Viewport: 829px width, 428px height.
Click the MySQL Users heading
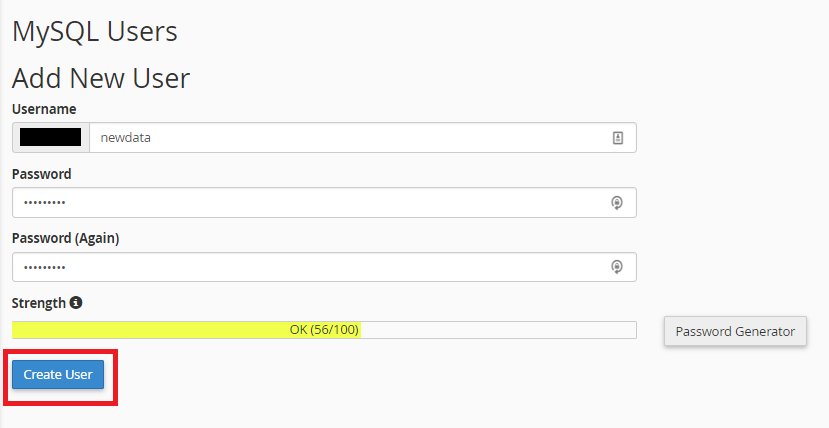click(95, 31)
